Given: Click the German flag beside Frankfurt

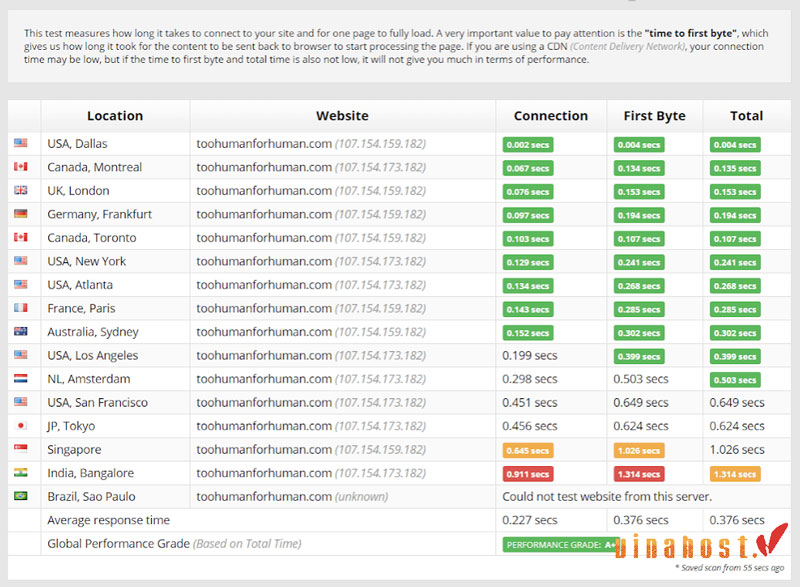Looking at the screenshot, I should pyautogui.click(x=20, y=214).
